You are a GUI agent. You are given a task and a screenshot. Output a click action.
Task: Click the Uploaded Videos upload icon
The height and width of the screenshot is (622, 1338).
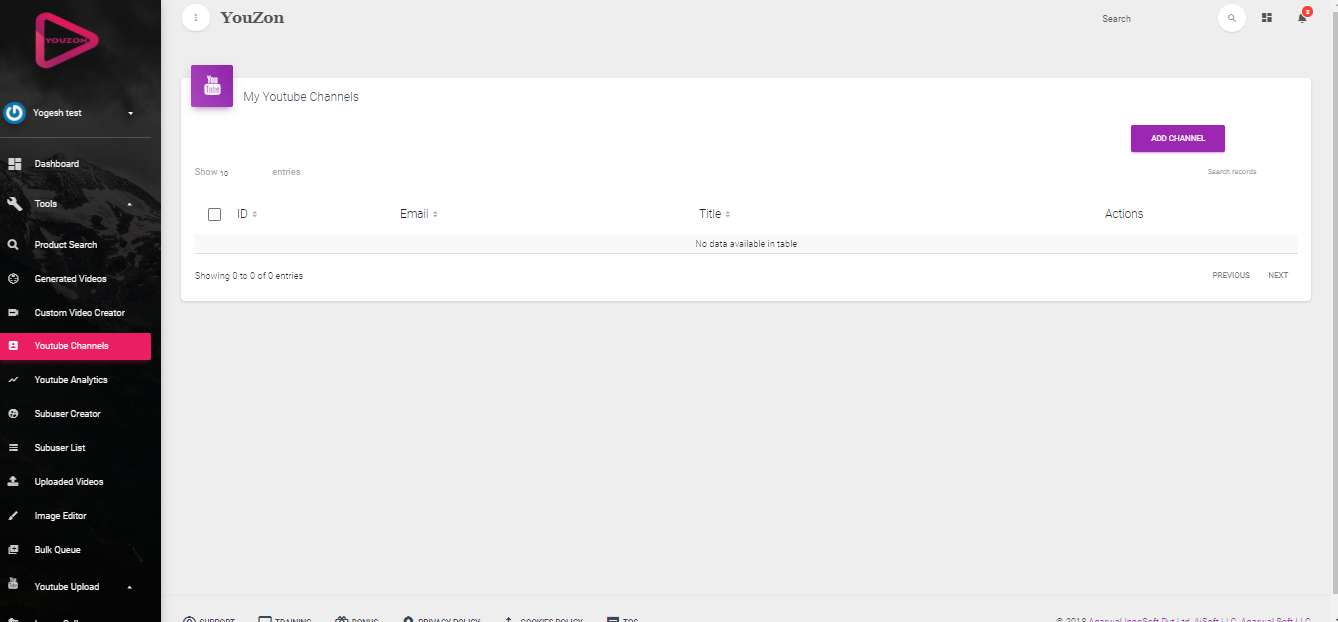(13, 482)
